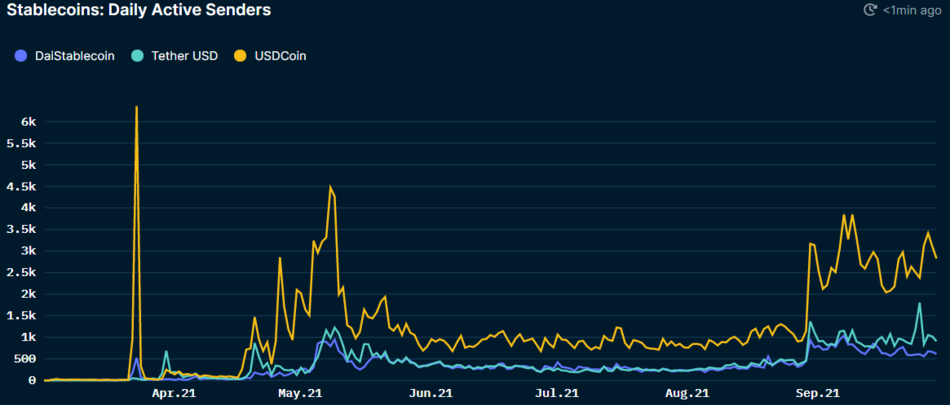Viewport: 950px width, 405px height.
Task: Click the purple DaiStablecoin legend dot
Action: 21,56
